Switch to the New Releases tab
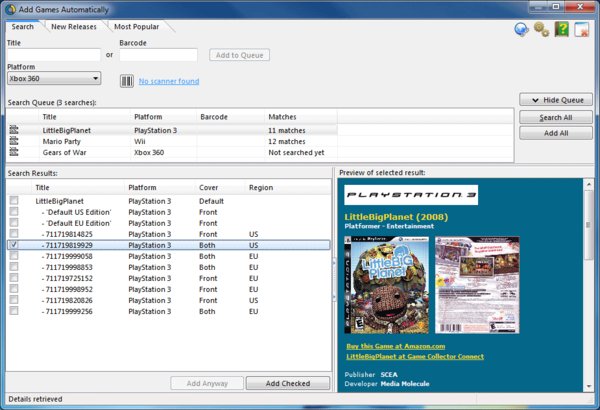This screenshot has height=410, width=600. (x=73, y=26)
